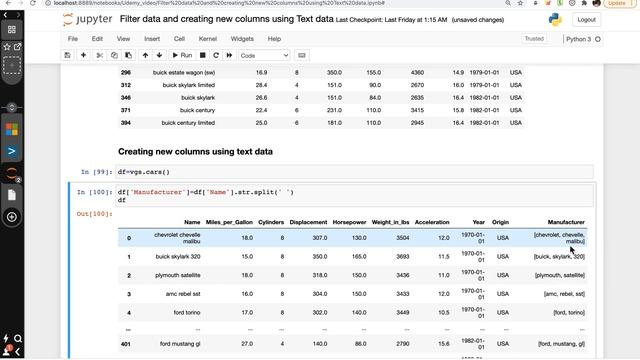The image size is (640, 360).
Task: Click the 'amc rebel sst' name cell
Action: click(183, 294)
